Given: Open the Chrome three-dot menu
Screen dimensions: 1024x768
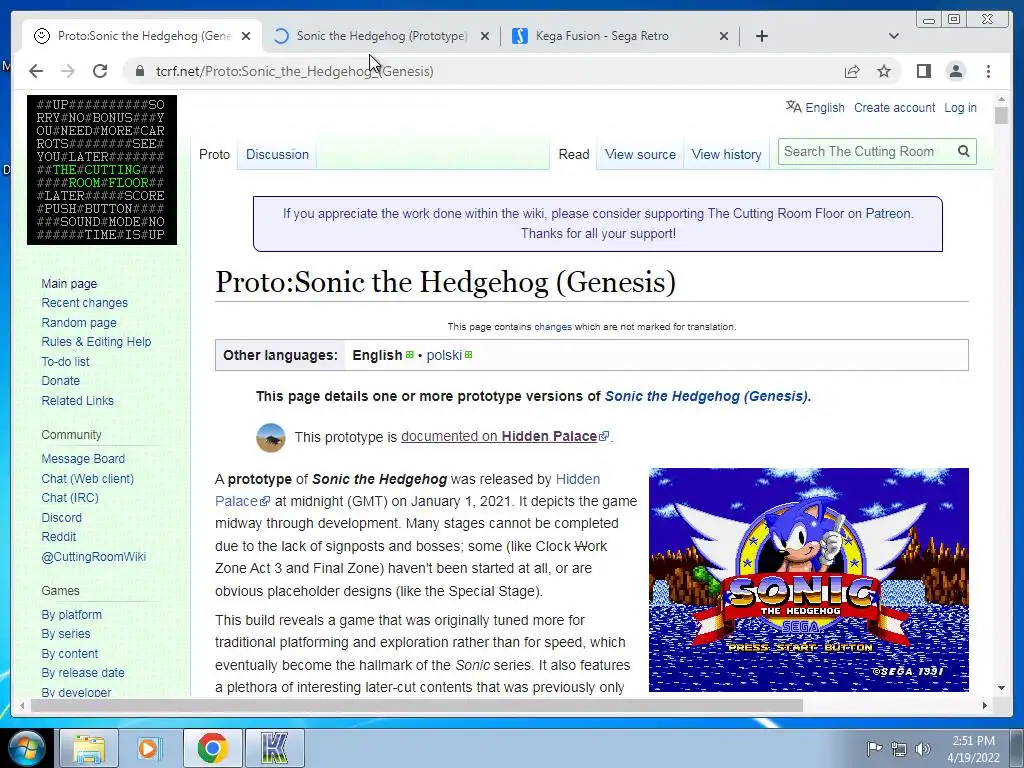Looking at the screenshot, I should click(x=988, y=71).
